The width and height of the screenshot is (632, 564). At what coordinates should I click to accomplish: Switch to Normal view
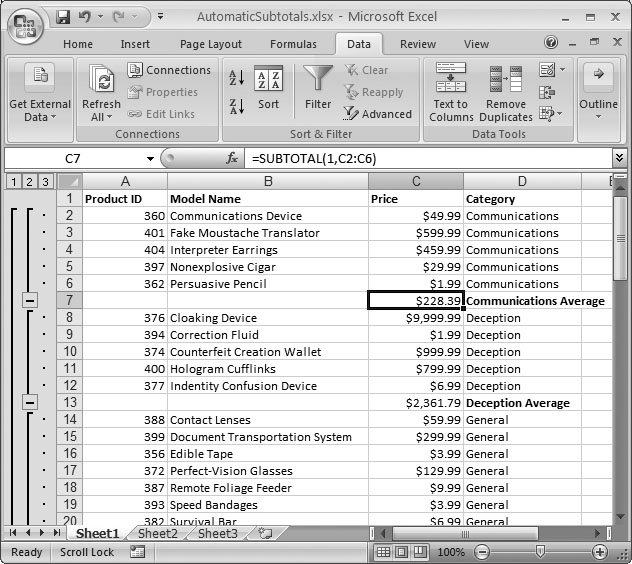(x=383, y=552)
